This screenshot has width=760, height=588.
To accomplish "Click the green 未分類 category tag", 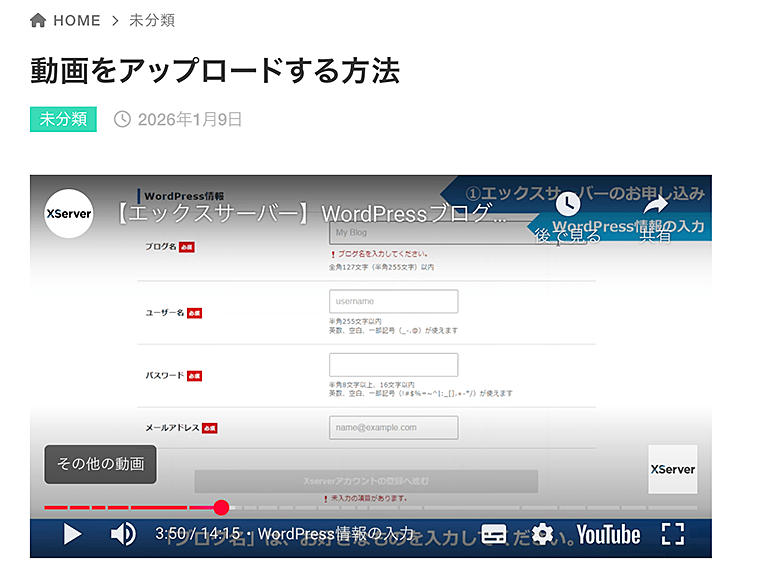I will pyautogui.click(x=63, y=119).
